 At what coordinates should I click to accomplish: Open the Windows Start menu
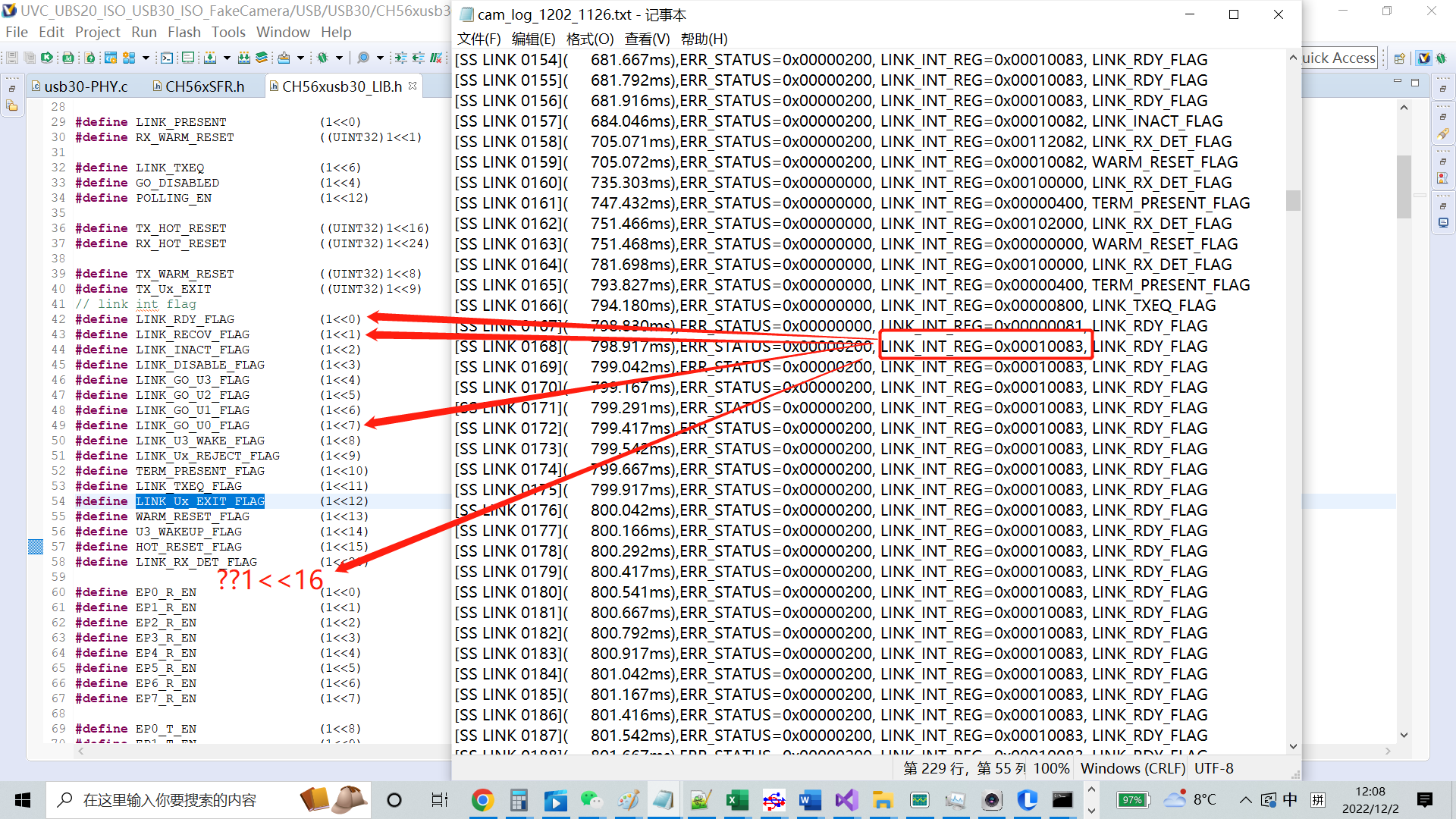click(23, 800)
